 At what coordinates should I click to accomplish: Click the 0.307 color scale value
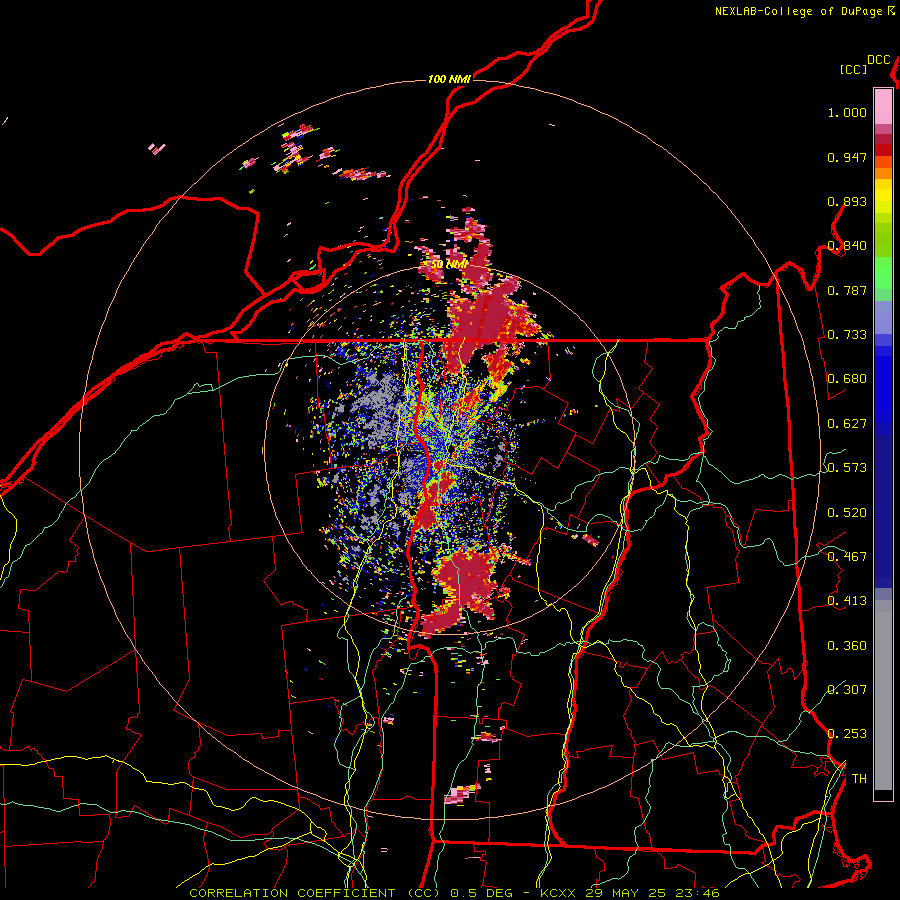(847, 689)
